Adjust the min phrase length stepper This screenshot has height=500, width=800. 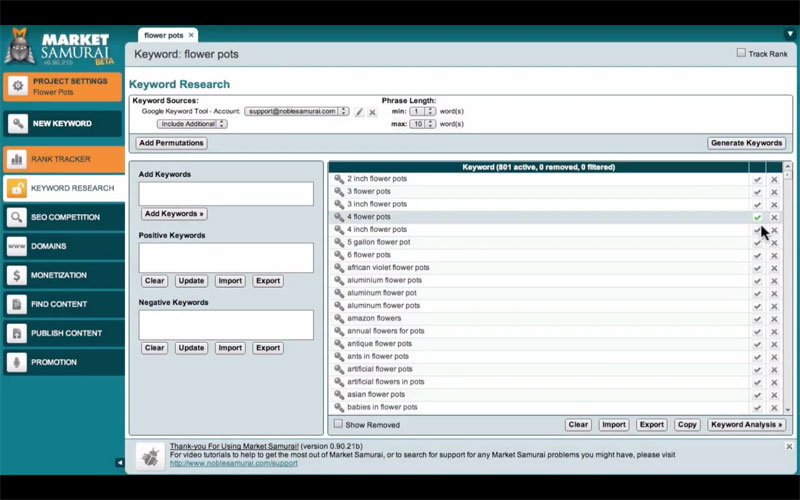pos(430,111)
